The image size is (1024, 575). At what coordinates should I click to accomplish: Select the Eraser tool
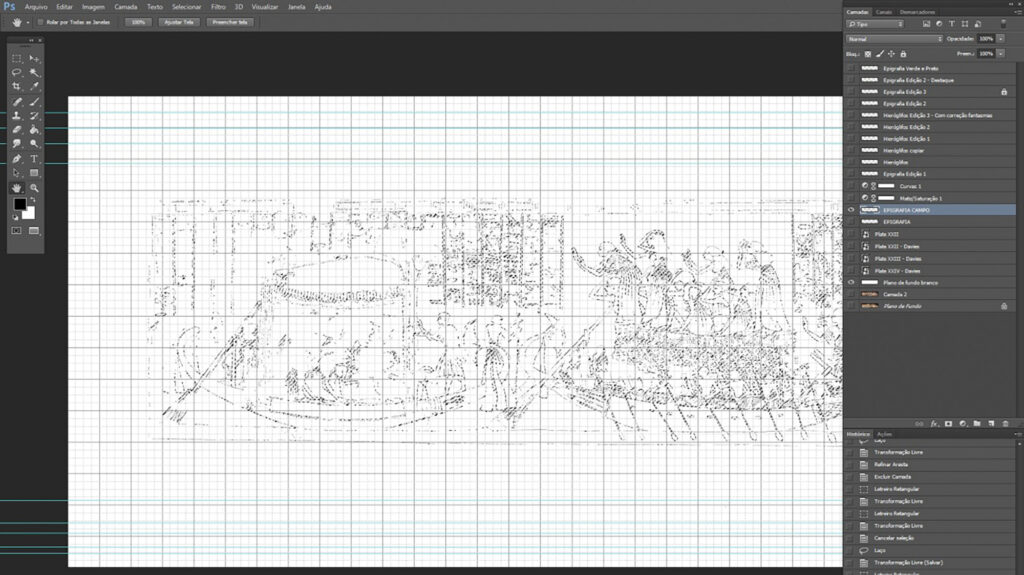pyautogui.click(x=17, y=129)
